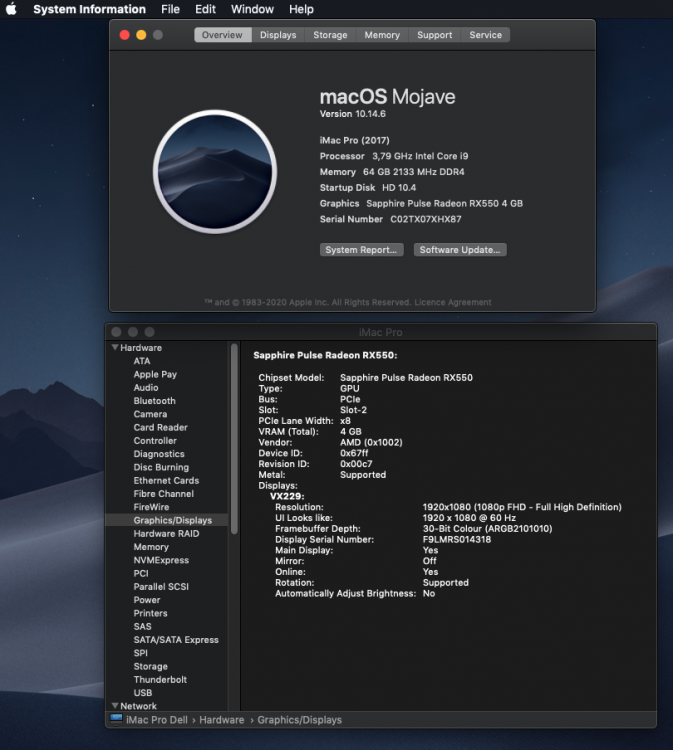Select Ethernet Cards in the sidebar
This screenshot has height=750, width=673.
[166, 481]
